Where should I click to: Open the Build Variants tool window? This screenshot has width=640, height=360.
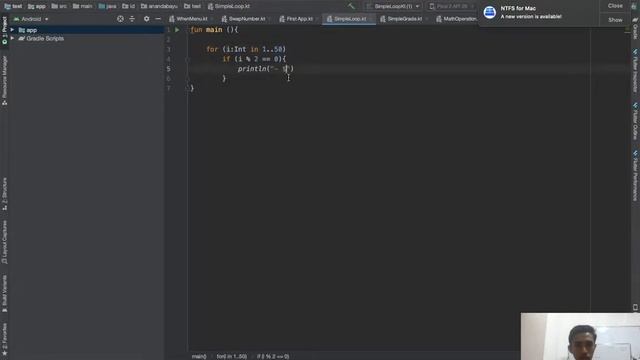click(x=4, y=293)
